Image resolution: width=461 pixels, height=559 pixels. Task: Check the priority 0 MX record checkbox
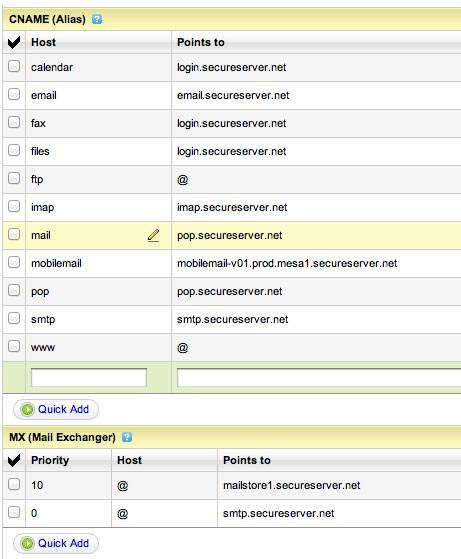pos(14,512)
